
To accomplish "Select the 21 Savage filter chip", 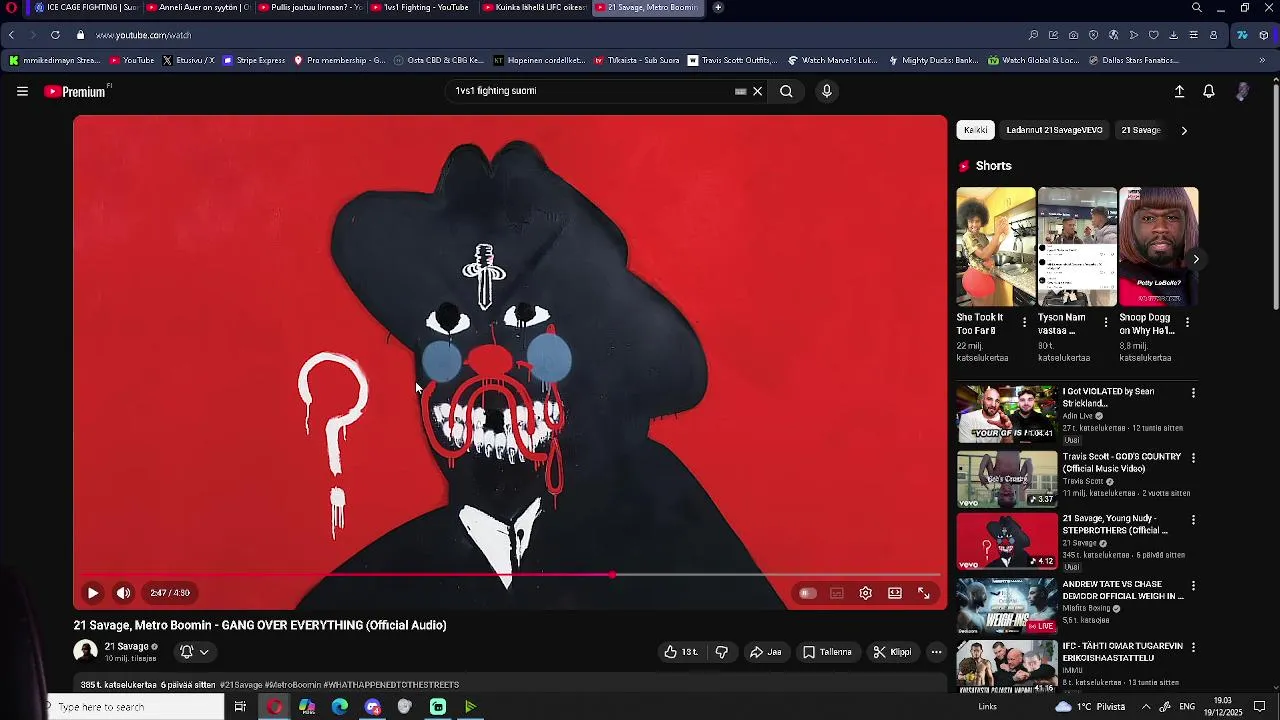I will [1141, 130].
